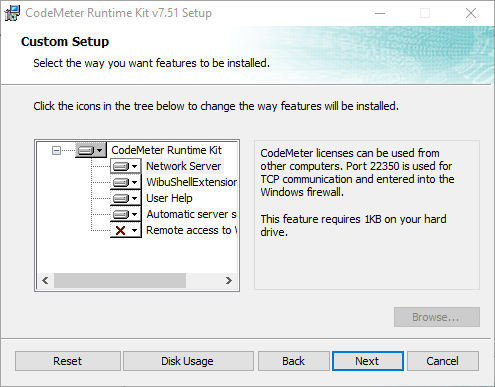Go Back to previous setup step

293,361
